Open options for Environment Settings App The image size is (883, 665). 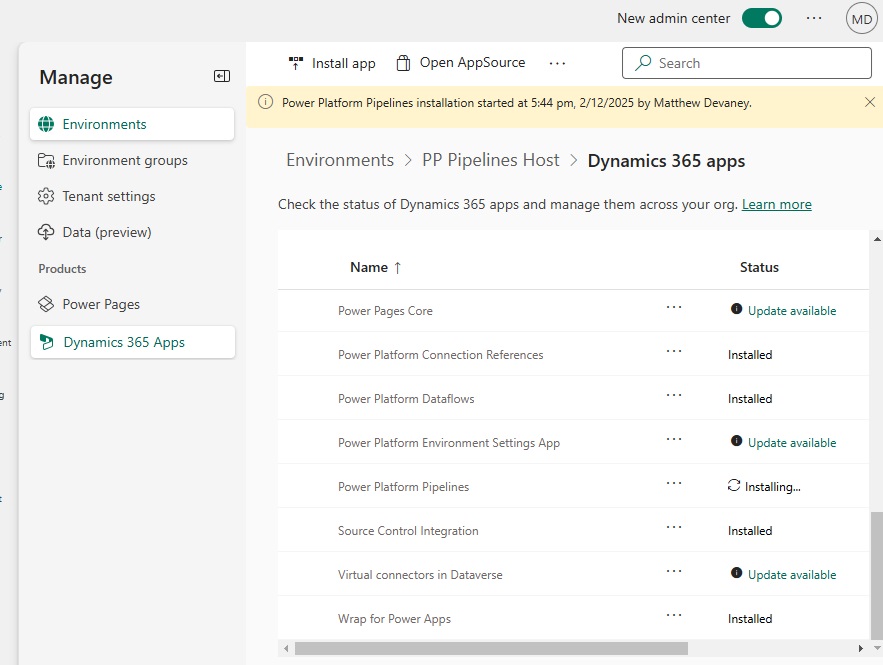tap(674, 439)
